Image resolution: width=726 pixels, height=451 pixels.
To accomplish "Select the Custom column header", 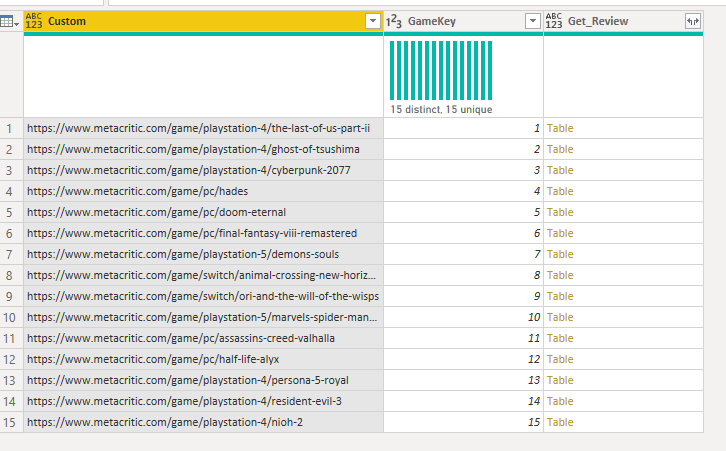I will [204, 21].
